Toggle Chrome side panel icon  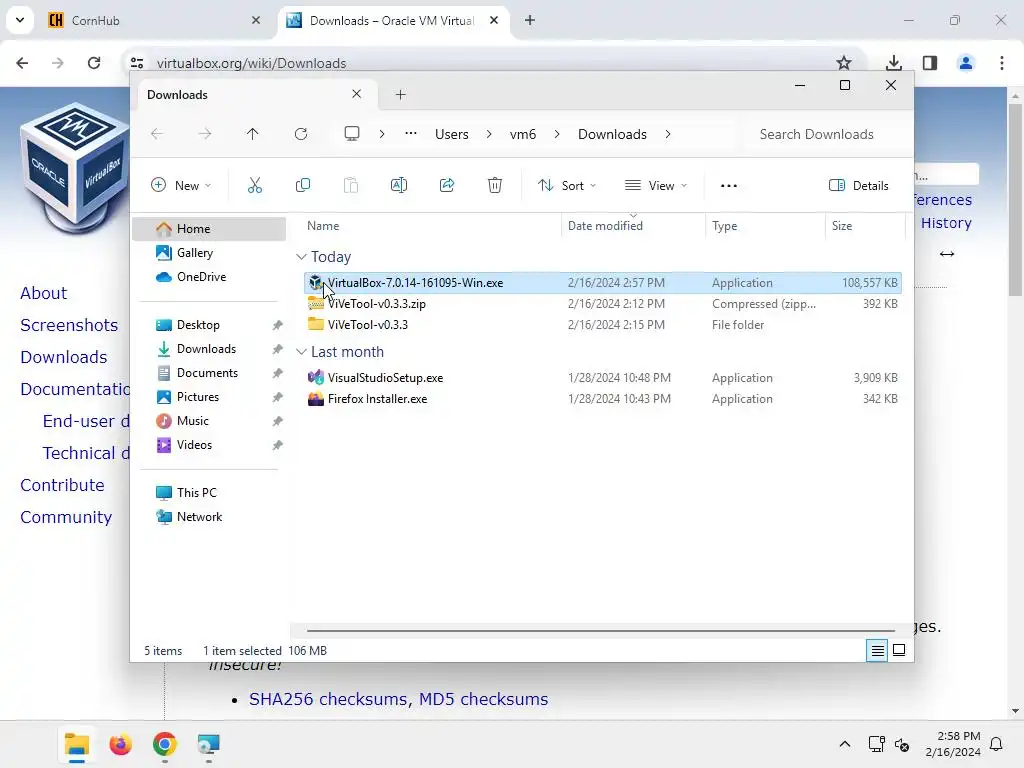(929, 63)
